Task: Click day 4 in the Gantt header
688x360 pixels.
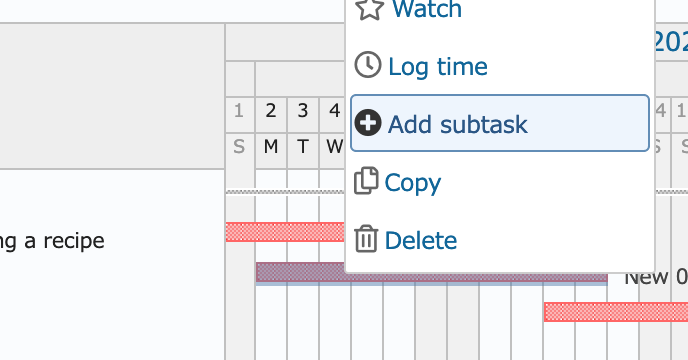Action: point(334,111)
